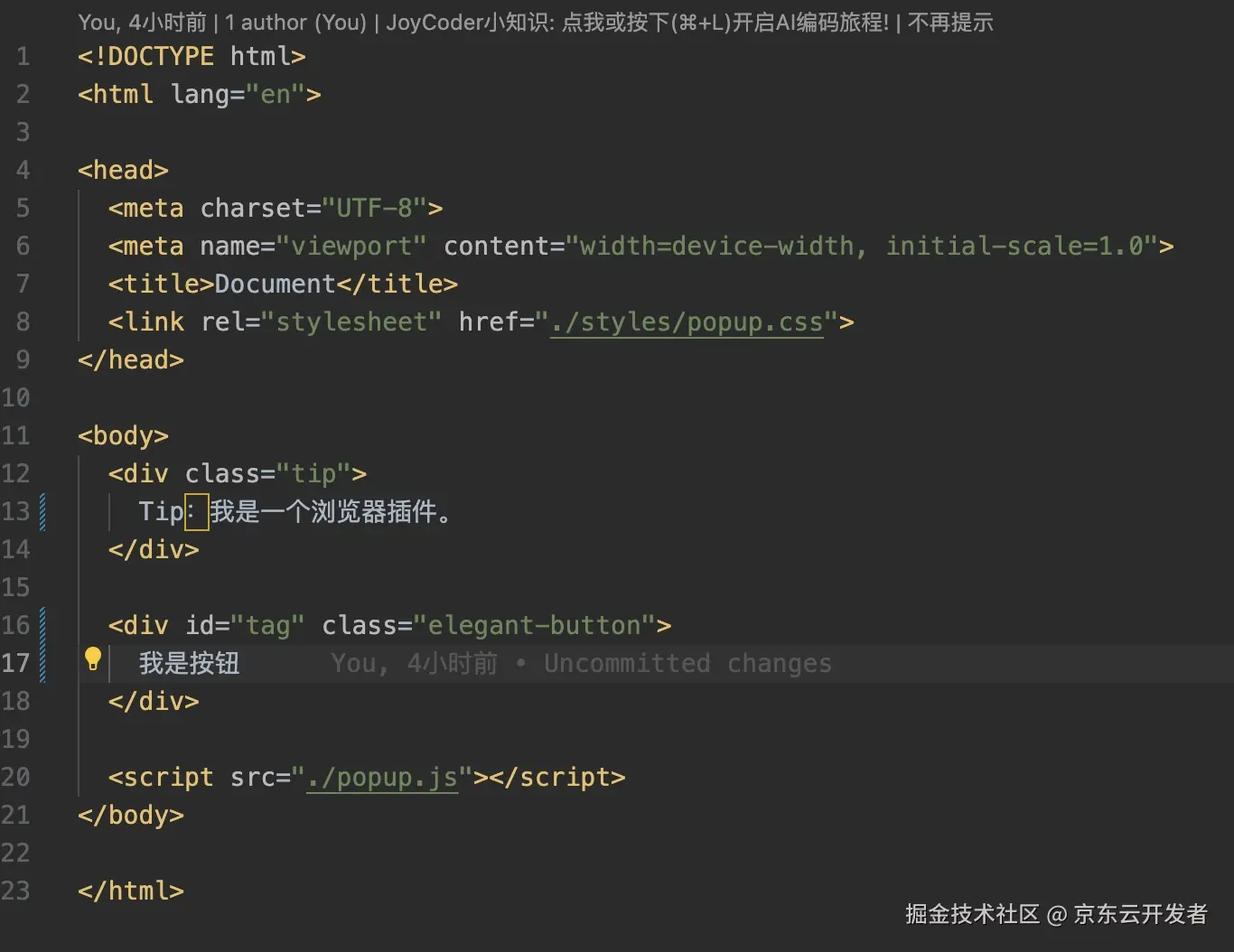The image size is (1234, 952).
Task: Click the "viewport" value on line 6
Action: pyautogui.click(x=351, y=247)
